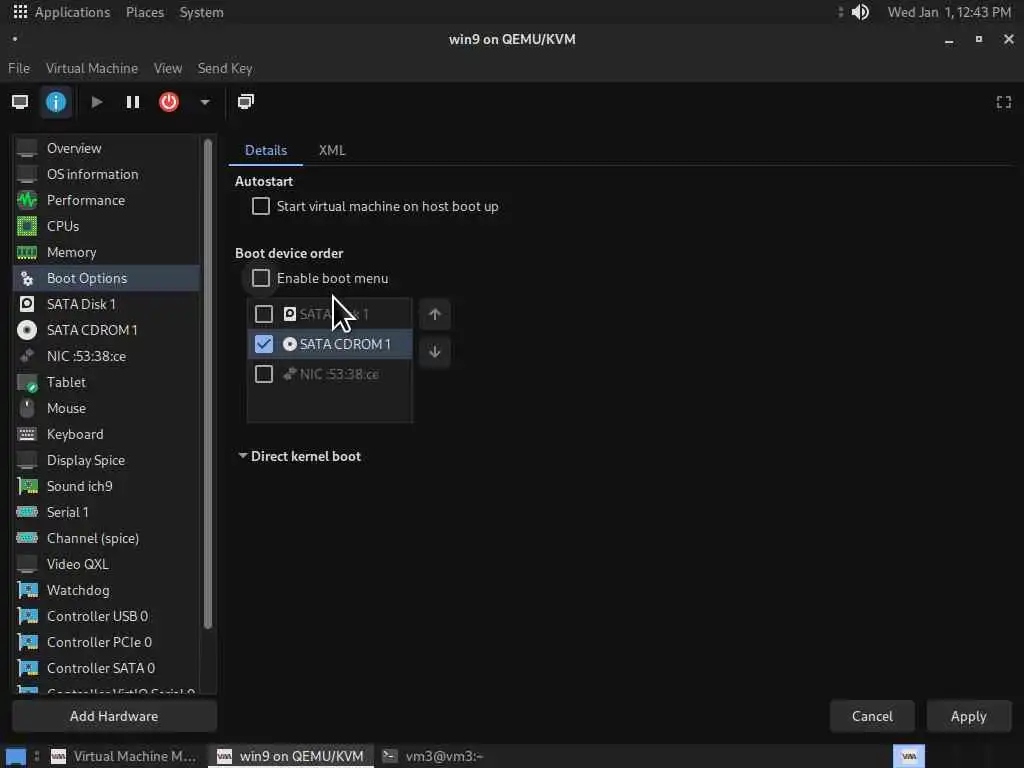Select Keyboard device entry
Screen dimensions: 1024x768
[x=106, y=434]
